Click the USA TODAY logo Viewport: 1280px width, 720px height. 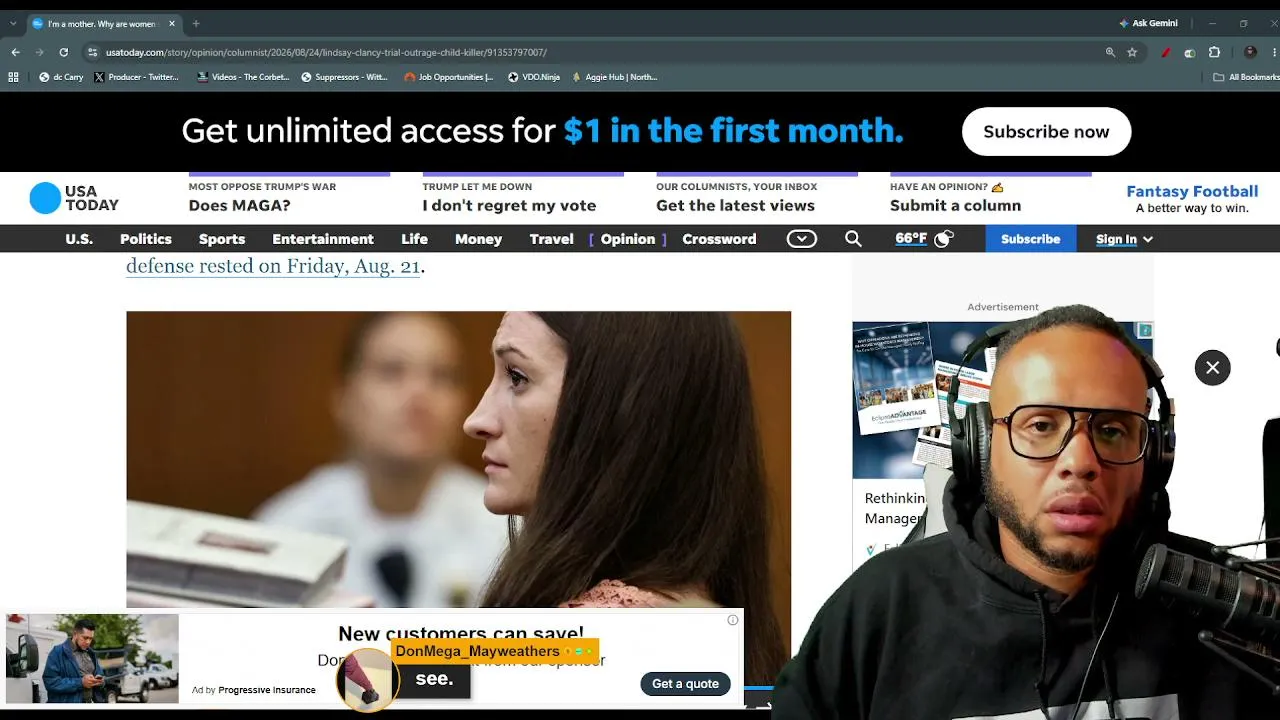74,198
